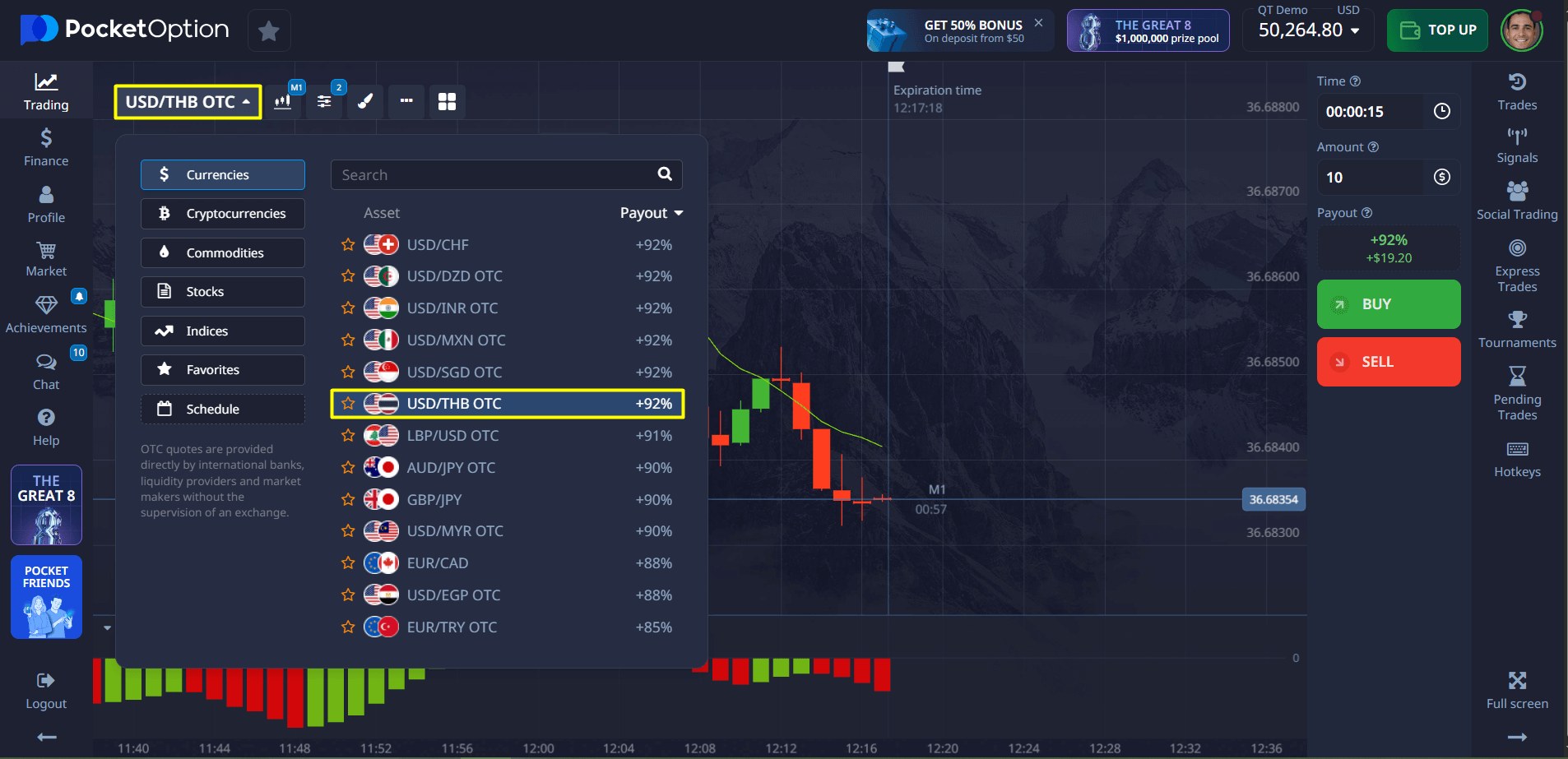Open Social Trading sidebar icon
Screen dimensions: 1568x759
(1516, 201)
